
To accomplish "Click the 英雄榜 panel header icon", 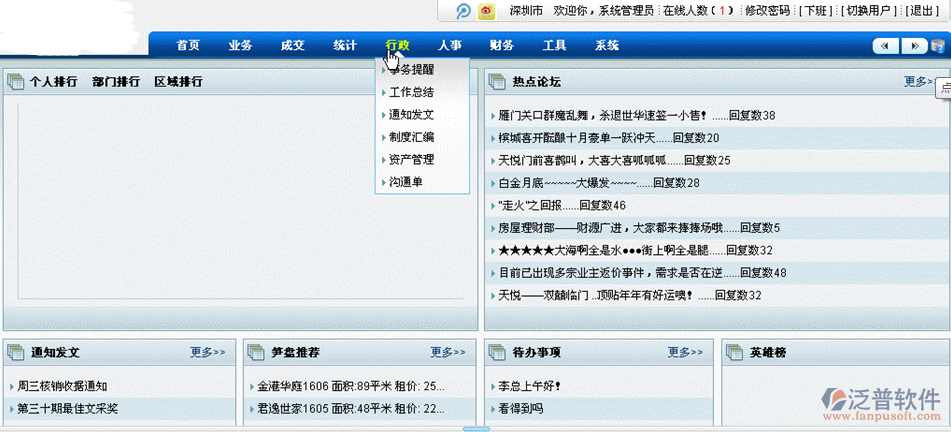I will [734, 352].
